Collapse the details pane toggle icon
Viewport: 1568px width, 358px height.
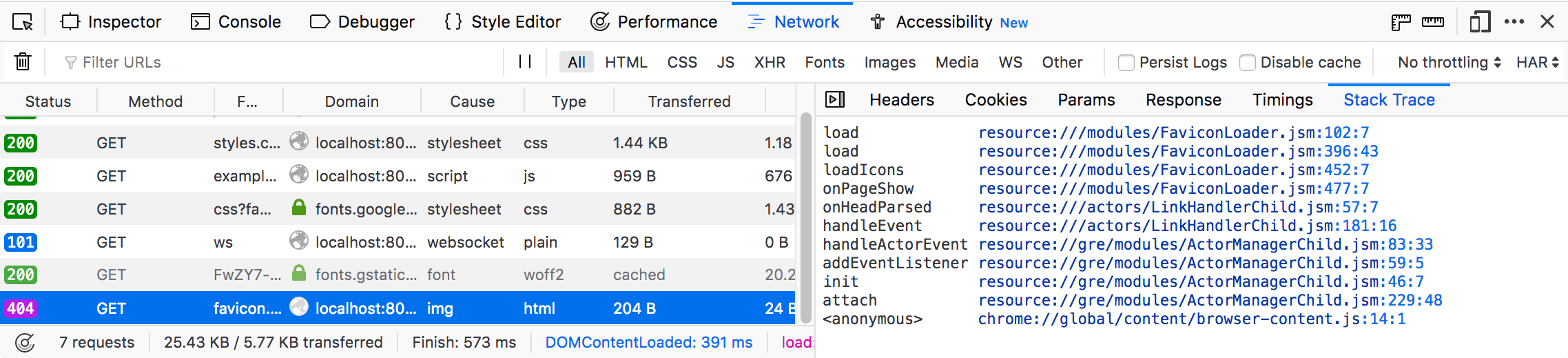click(x=835, y=100)
